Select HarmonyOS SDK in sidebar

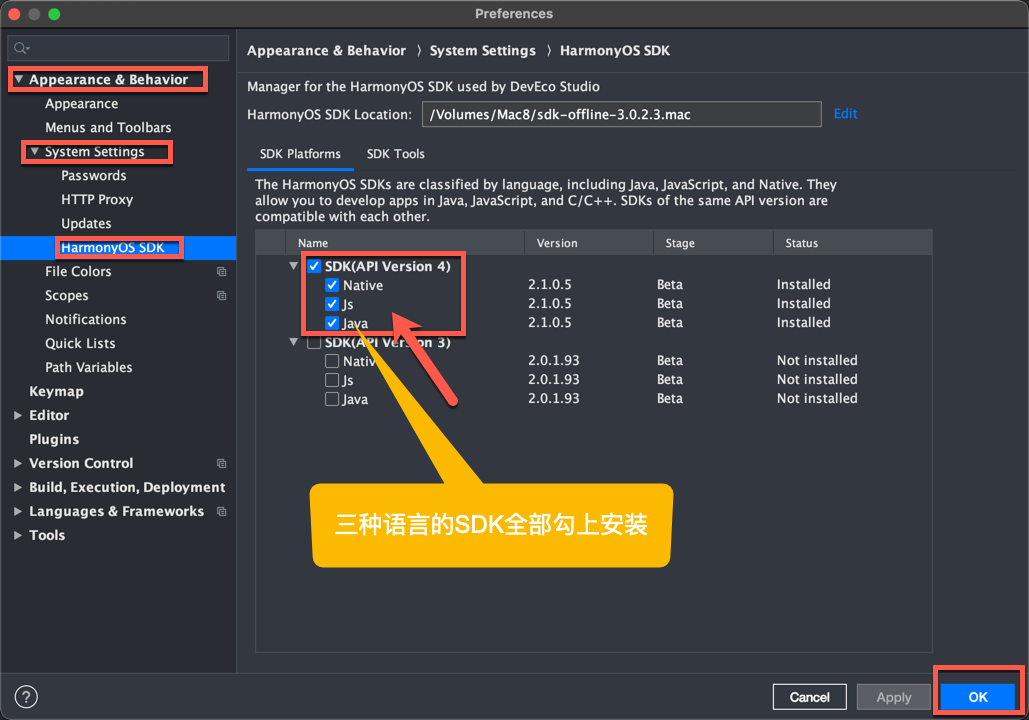[112, 247]
